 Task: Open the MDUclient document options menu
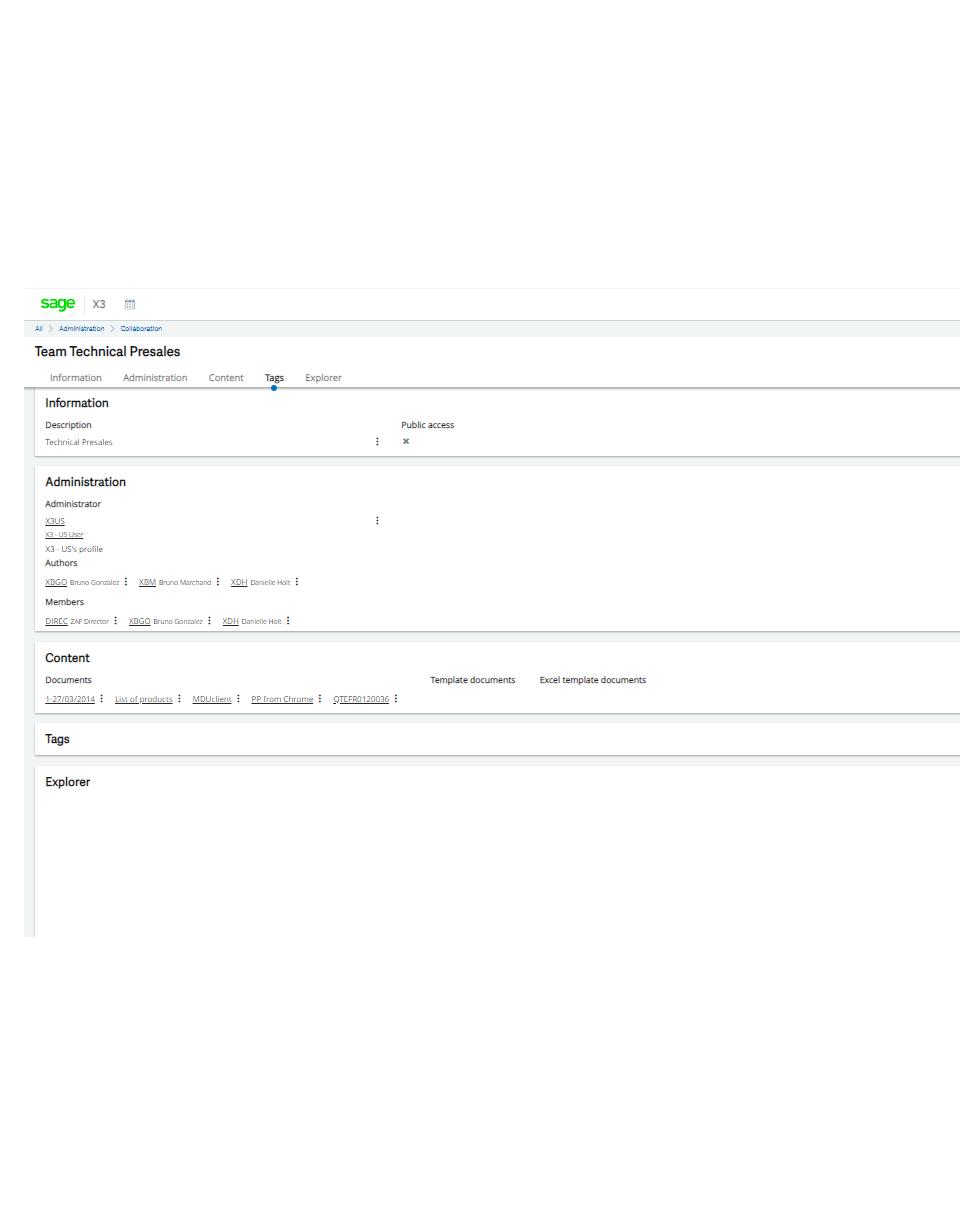(x=237, y=698)
